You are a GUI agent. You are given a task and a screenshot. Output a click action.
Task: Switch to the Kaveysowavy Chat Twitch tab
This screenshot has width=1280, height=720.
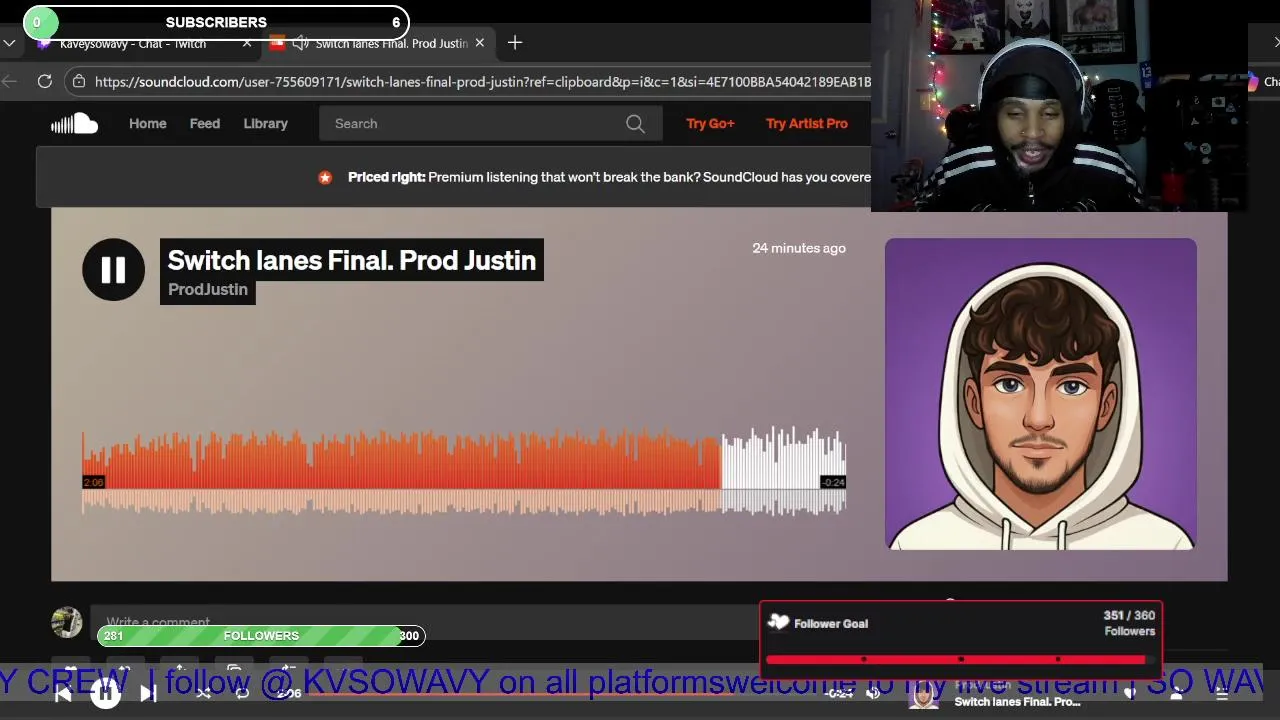133,43
